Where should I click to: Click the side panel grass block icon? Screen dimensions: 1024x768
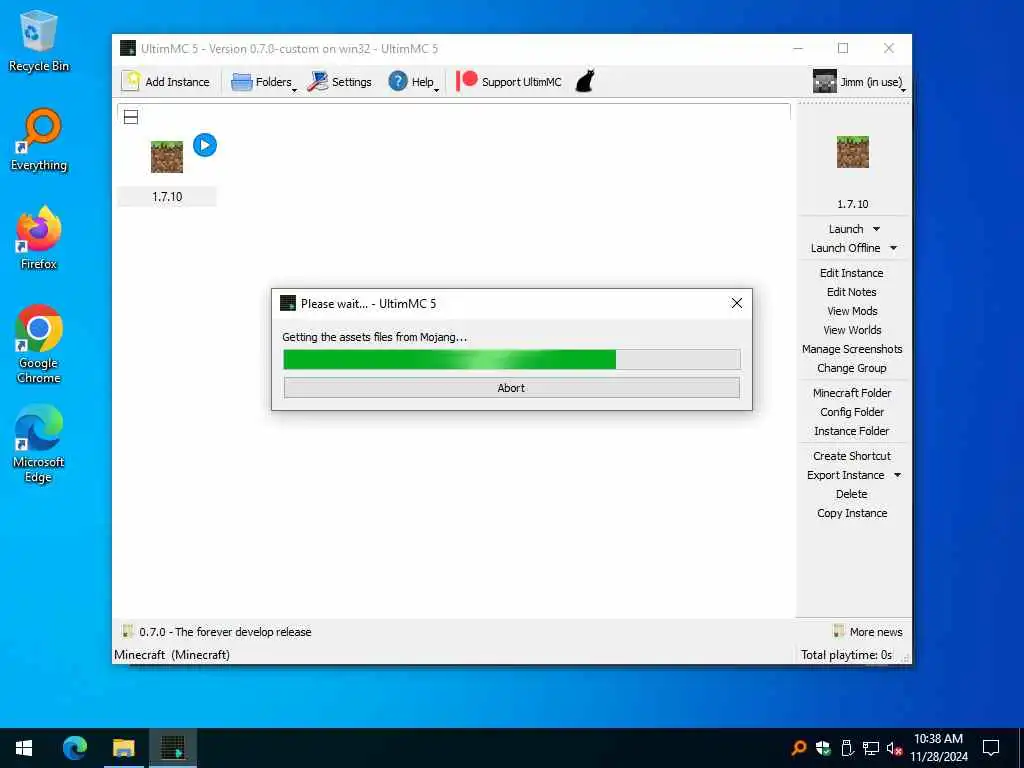[852, 152]
